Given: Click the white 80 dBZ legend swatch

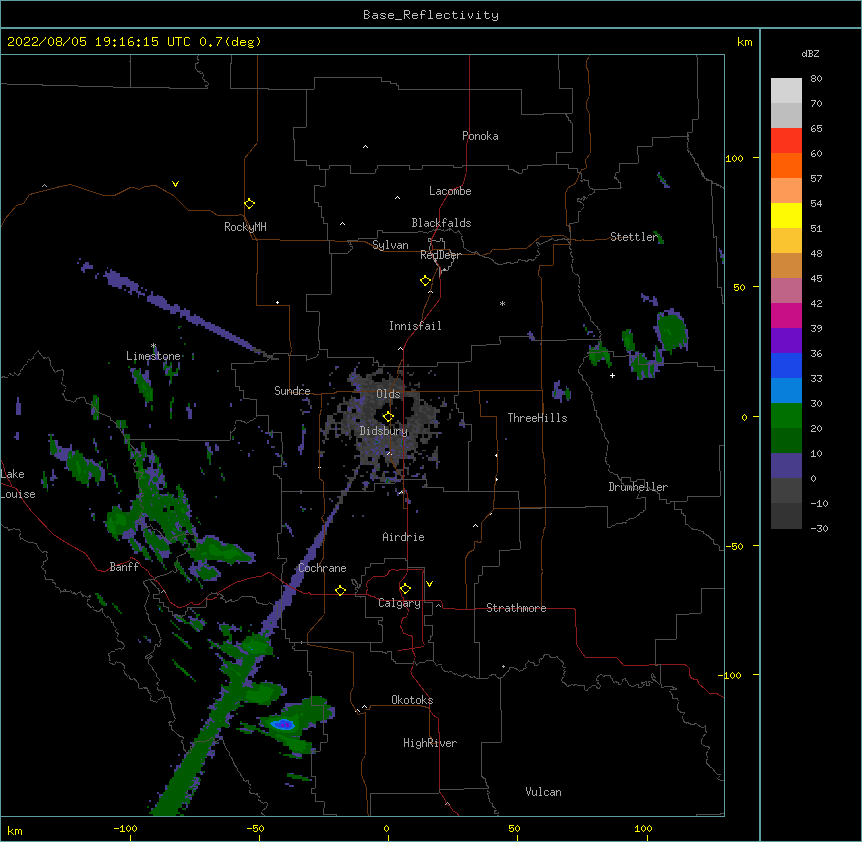Looking at the screenshot, I should (x=786, y=91).
